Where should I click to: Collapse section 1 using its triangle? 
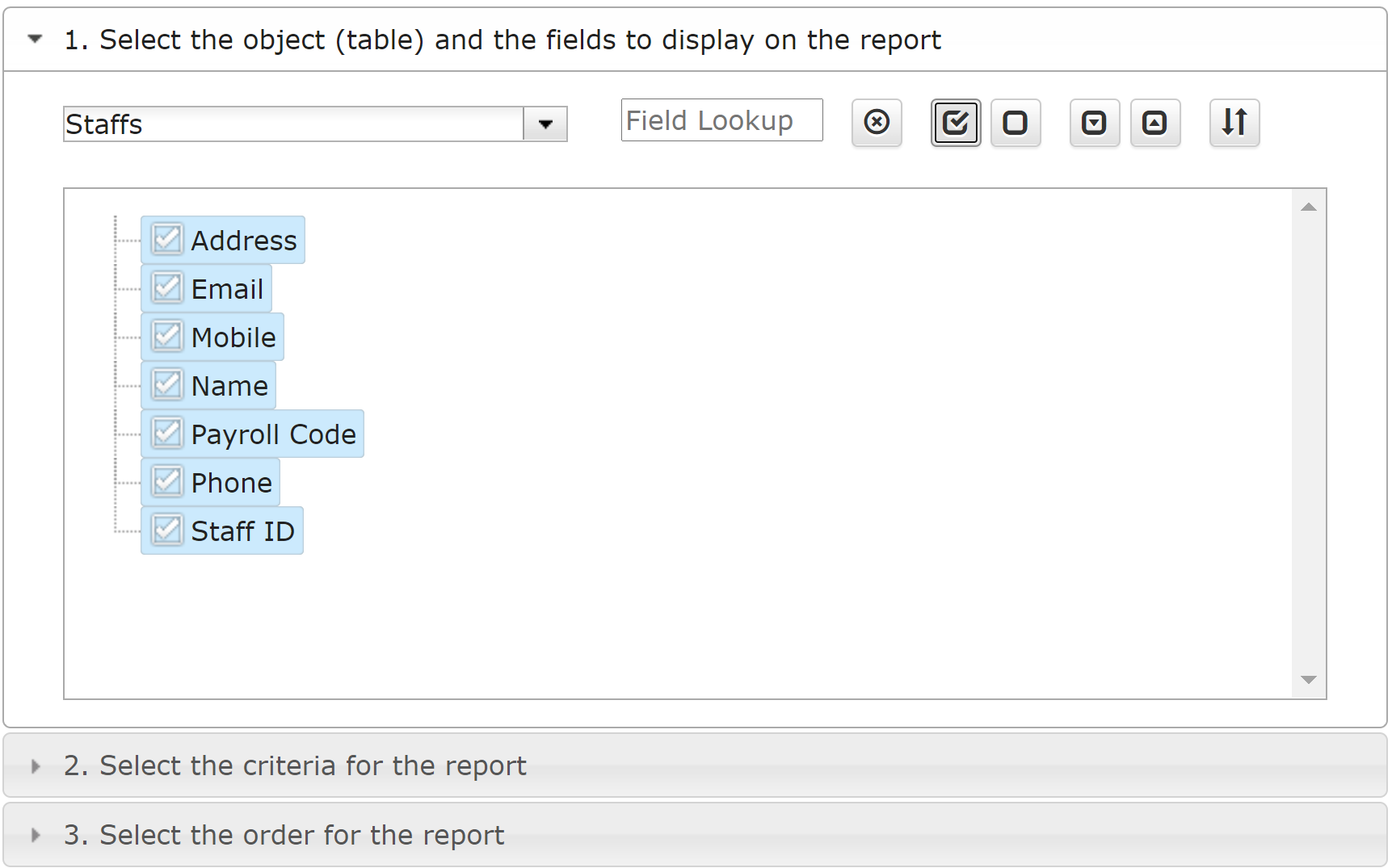coord(35,39)
